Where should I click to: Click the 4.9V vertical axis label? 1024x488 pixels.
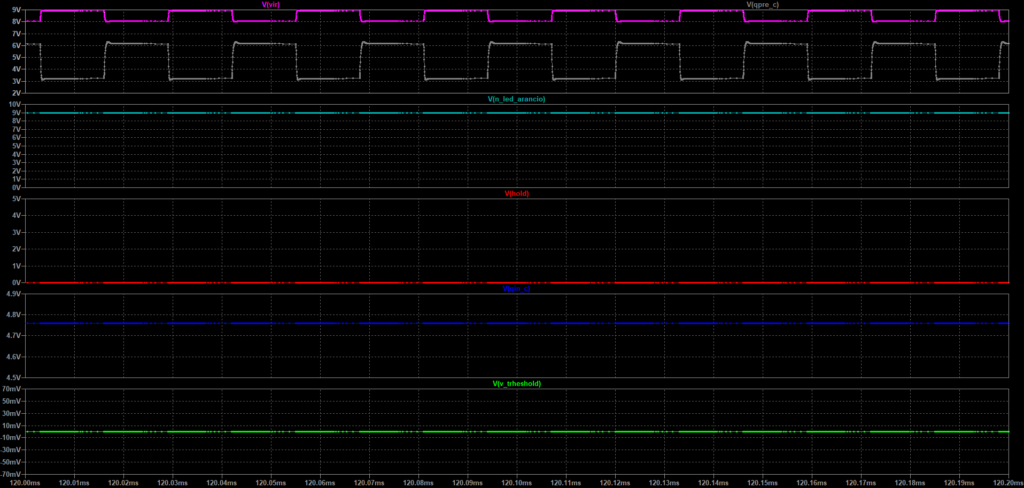tap(14, 294)
